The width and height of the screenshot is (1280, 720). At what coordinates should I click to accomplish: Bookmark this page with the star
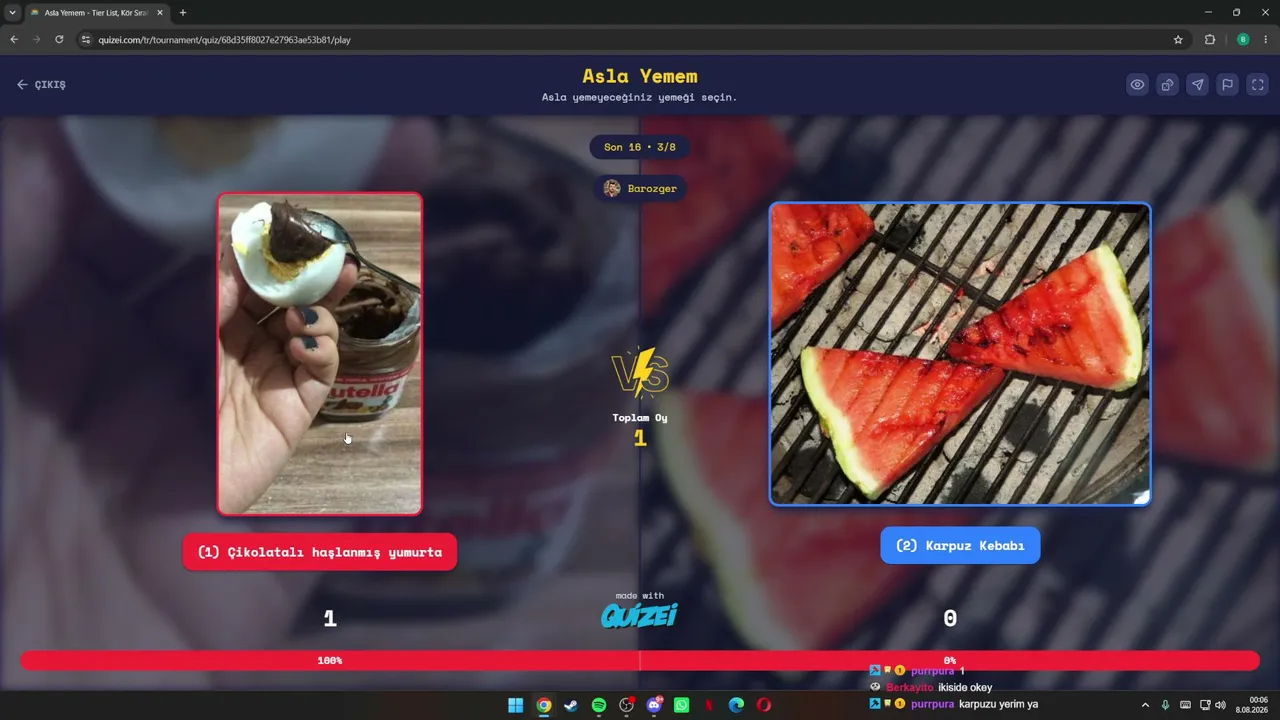pyautogui.click(x=1178, y=40)
